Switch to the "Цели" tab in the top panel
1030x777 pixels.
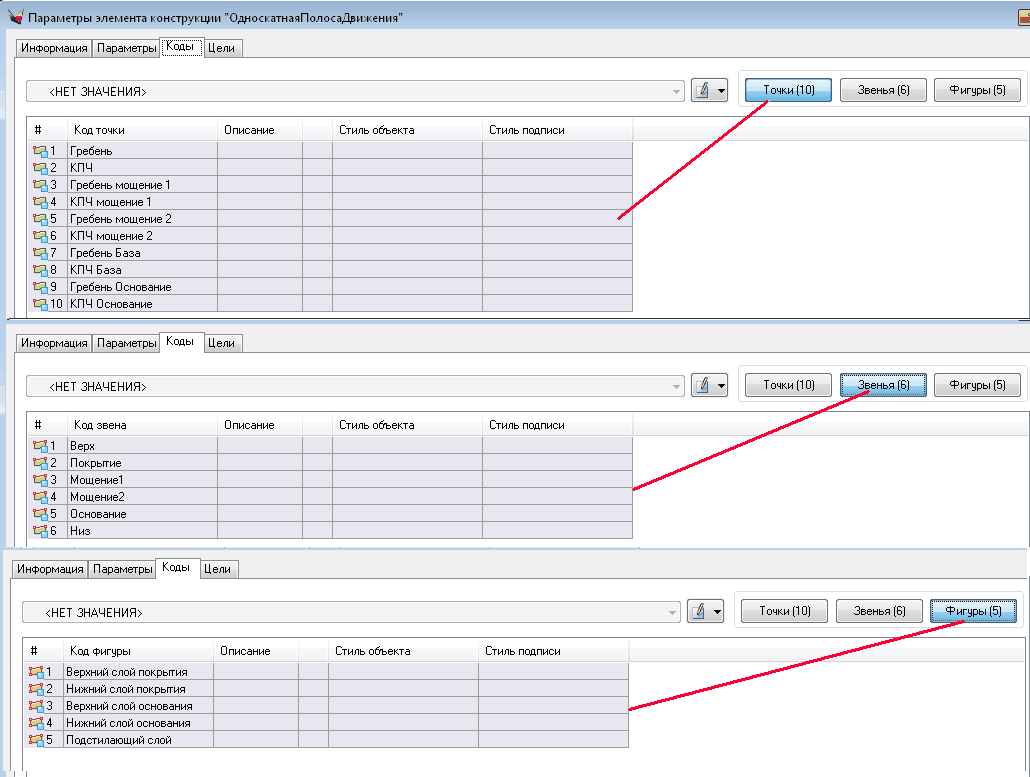(222, 48)
